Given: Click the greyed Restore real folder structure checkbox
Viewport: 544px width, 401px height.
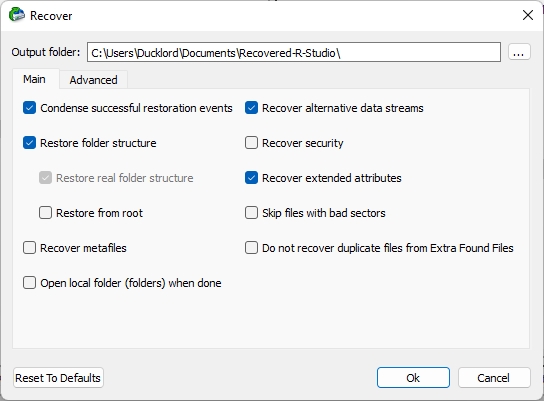Looking at the screenshot, I should (x=45, y=178).
